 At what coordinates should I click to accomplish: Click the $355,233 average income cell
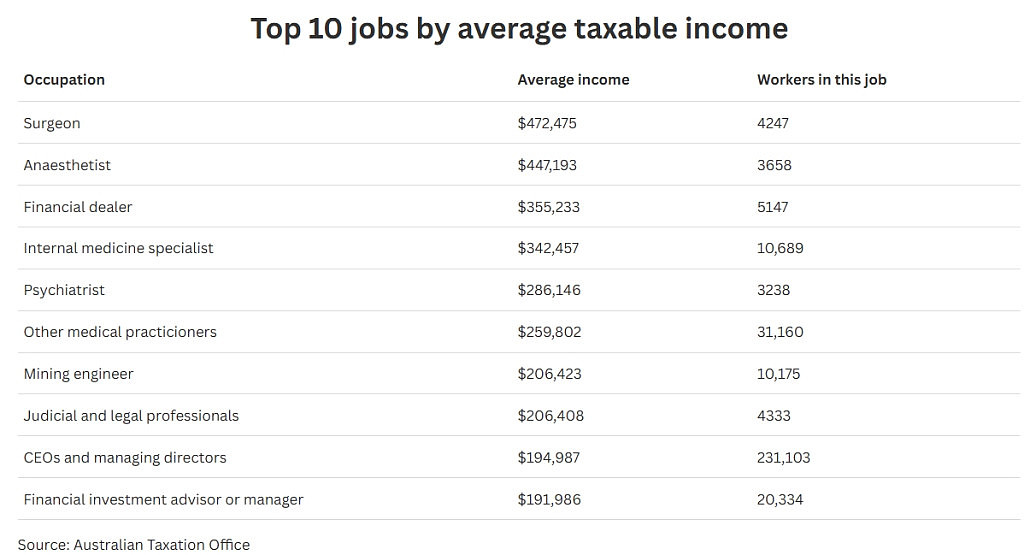click(549, 207)
